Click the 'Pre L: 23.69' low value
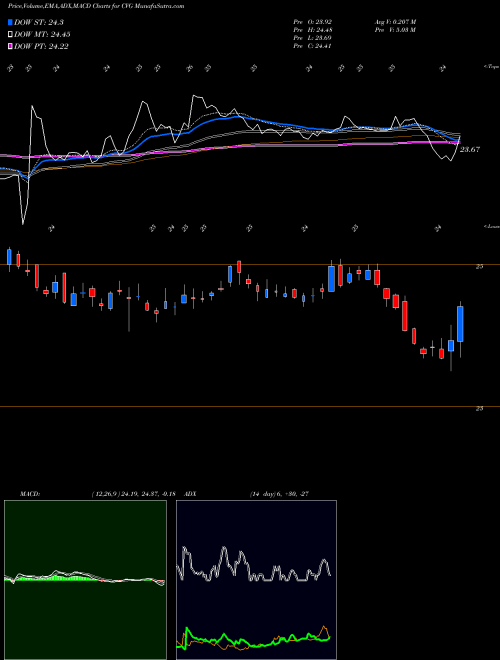Viewport: 500px width, 660px height. point(313,38)
